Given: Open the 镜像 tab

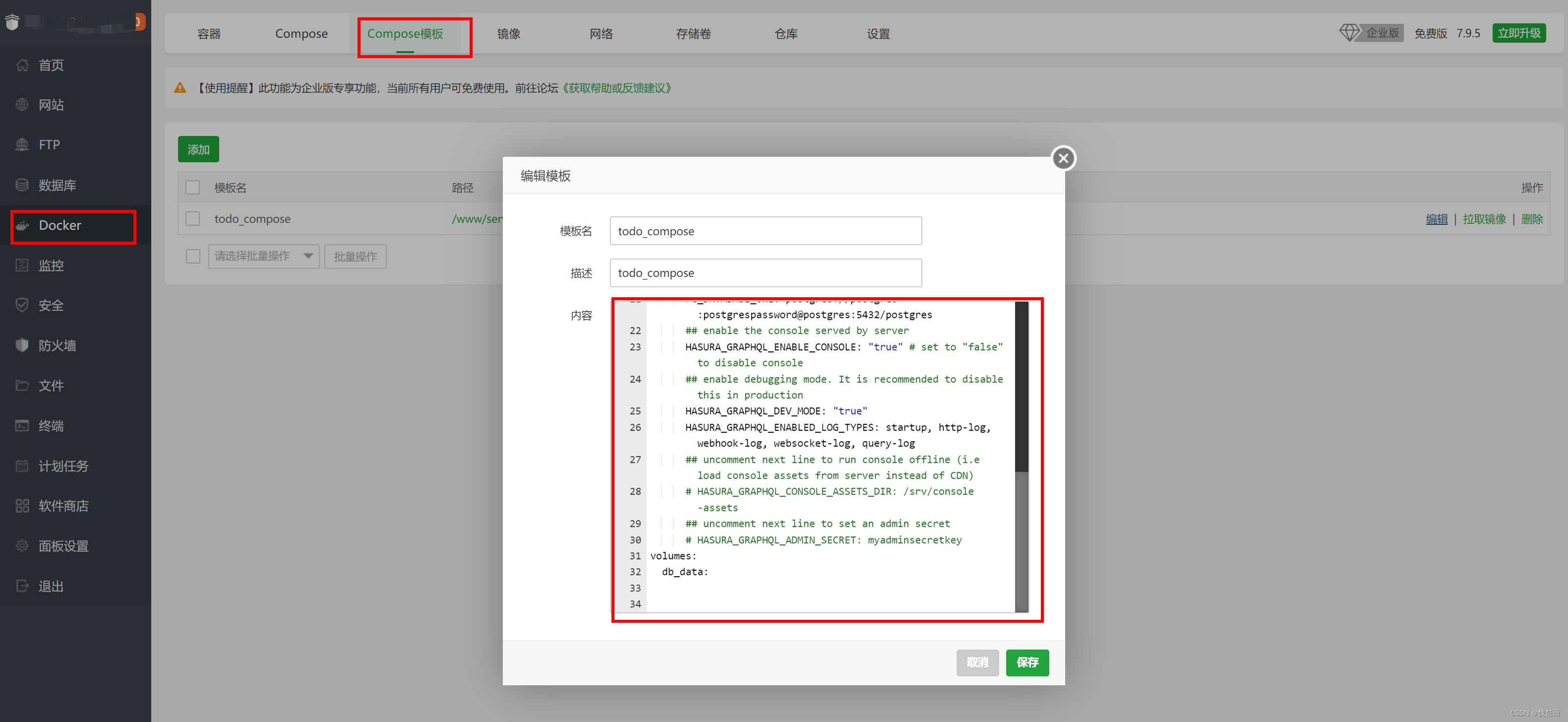Looking at the screenshot, I should tap(509, 34).
